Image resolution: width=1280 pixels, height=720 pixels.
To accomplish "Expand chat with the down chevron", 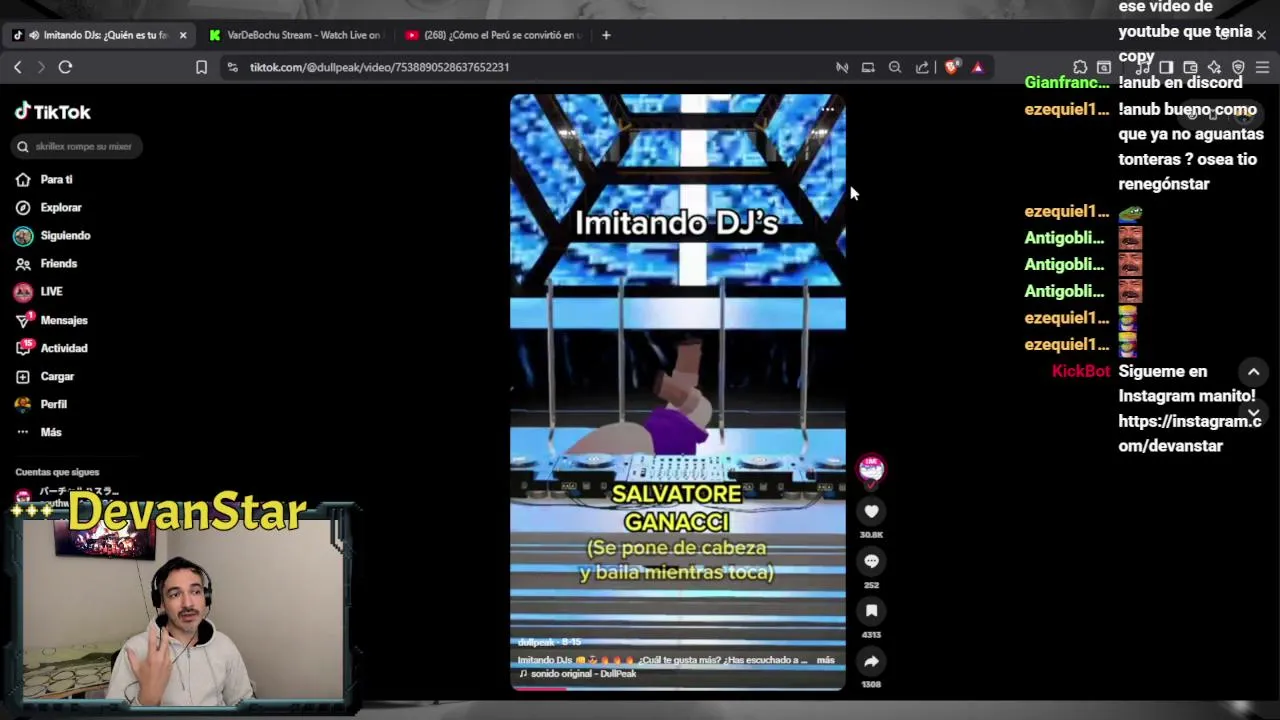I will 1253,412.
